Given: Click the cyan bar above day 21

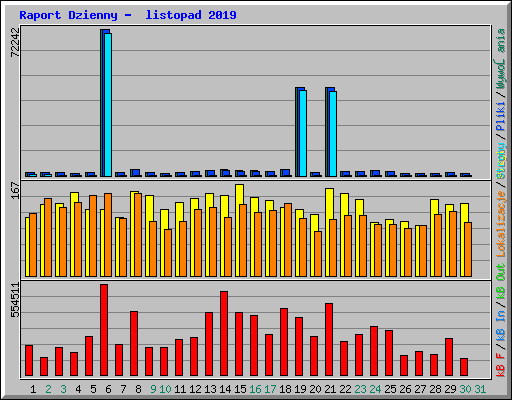Looking at the screenshot, I should click(333, 134).
